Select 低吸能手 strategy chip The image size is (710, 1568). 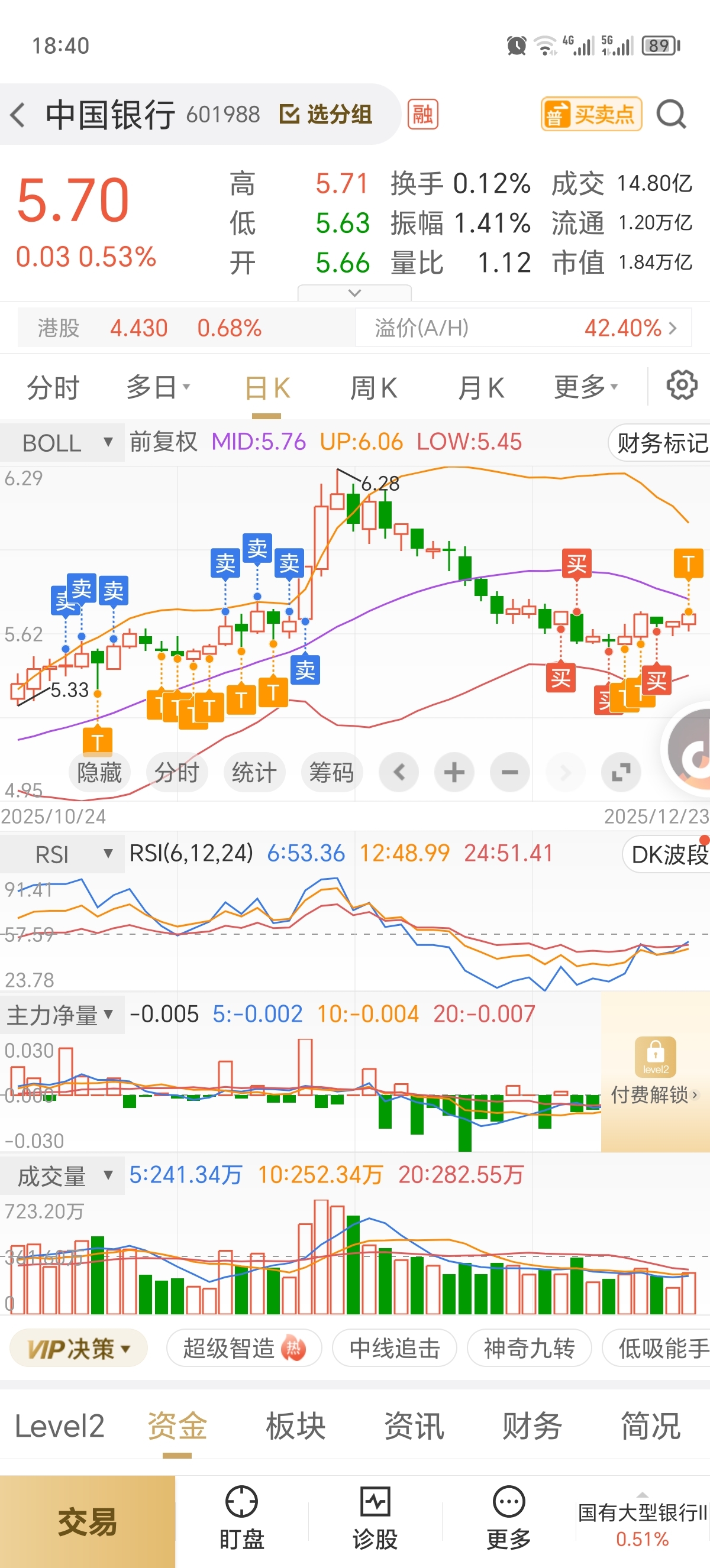(657, 1348)
